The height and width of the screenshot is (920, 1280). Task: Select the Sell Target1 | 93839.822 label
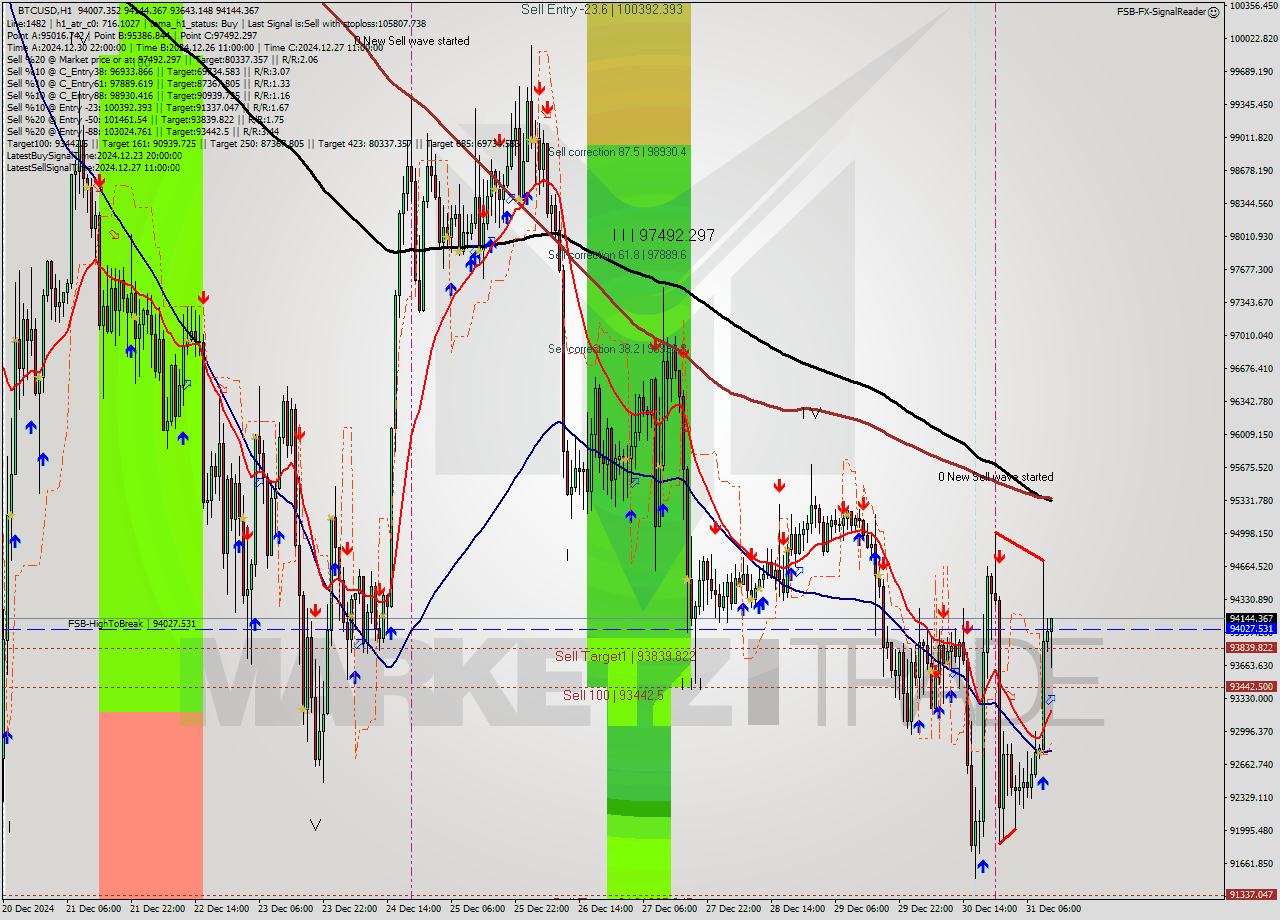[625, 656]
